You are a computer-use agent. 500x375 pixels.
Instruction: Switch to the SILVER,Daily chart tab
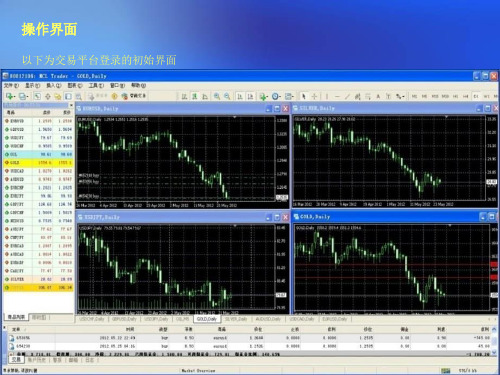(236, 319)
